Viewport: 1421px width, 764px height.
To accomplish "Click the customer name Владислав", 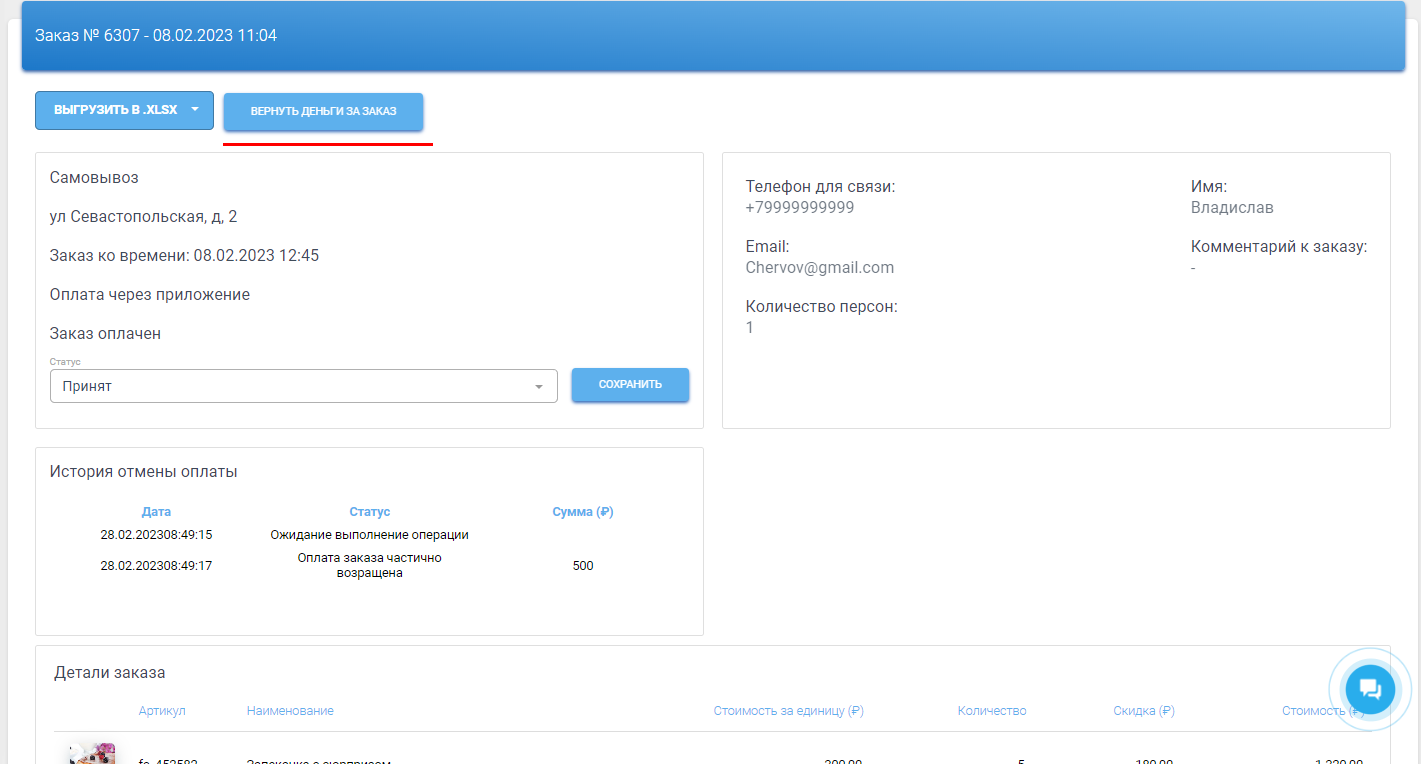I will tap(1232, 208).
